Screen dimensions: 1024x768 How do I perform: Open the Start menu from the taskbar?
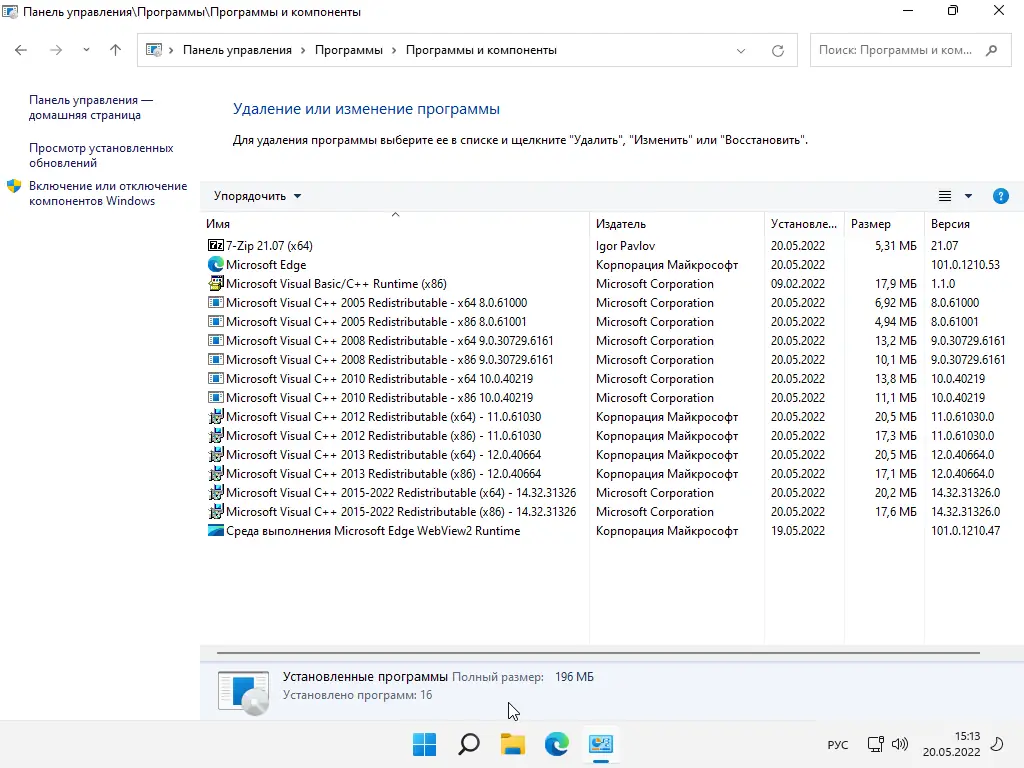click(424, 744)
